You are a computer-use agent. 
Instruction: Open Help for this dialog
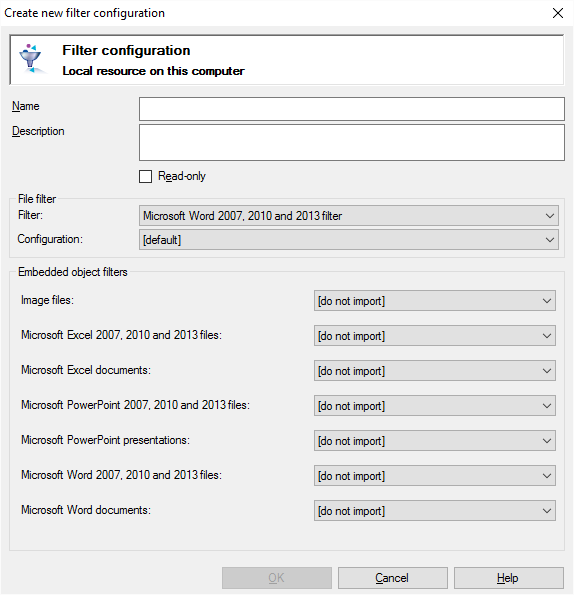508,578
